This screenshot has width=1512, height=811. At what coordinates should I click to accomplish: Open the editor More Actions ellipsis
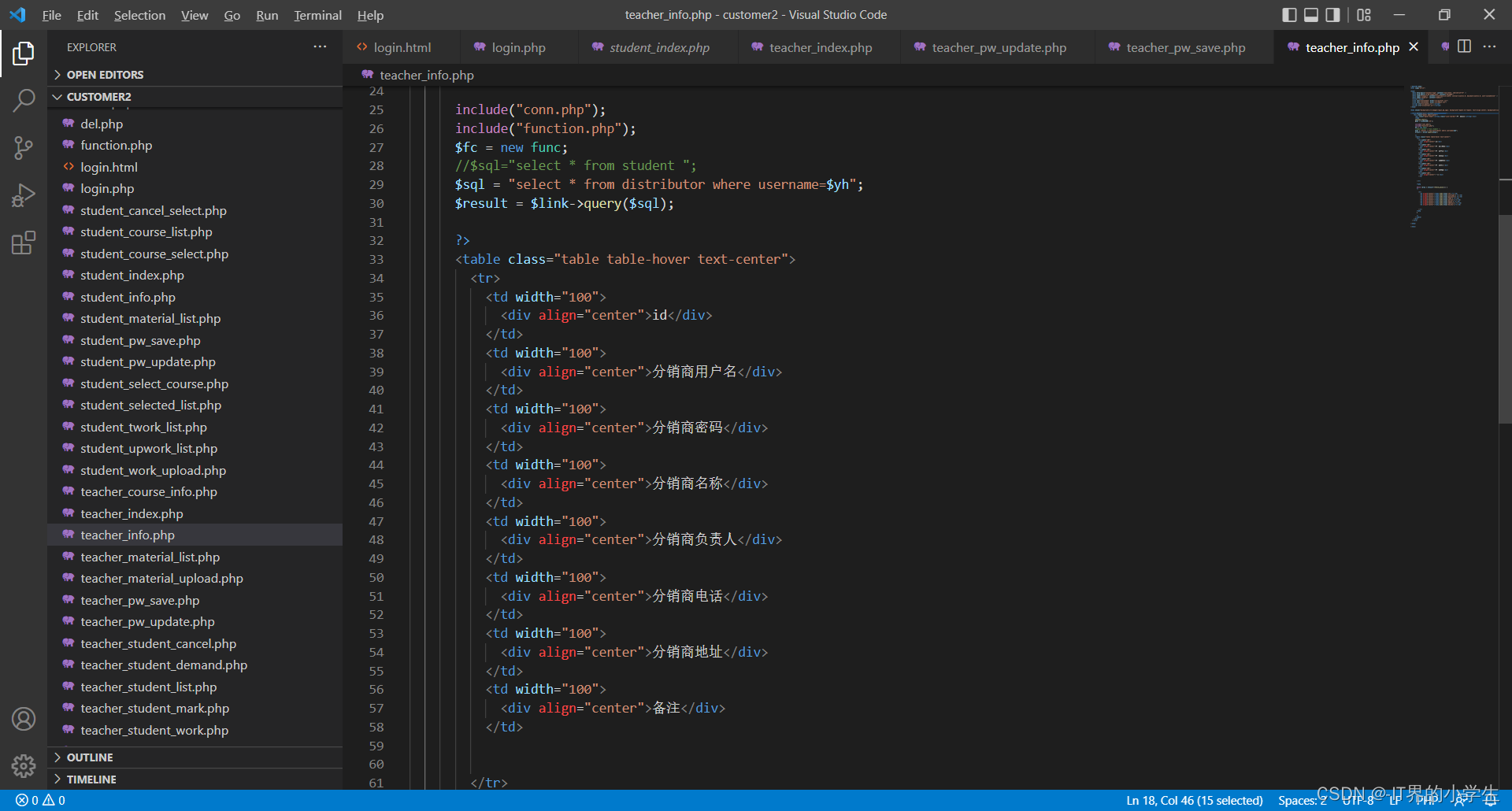(x=1489, y=46)
